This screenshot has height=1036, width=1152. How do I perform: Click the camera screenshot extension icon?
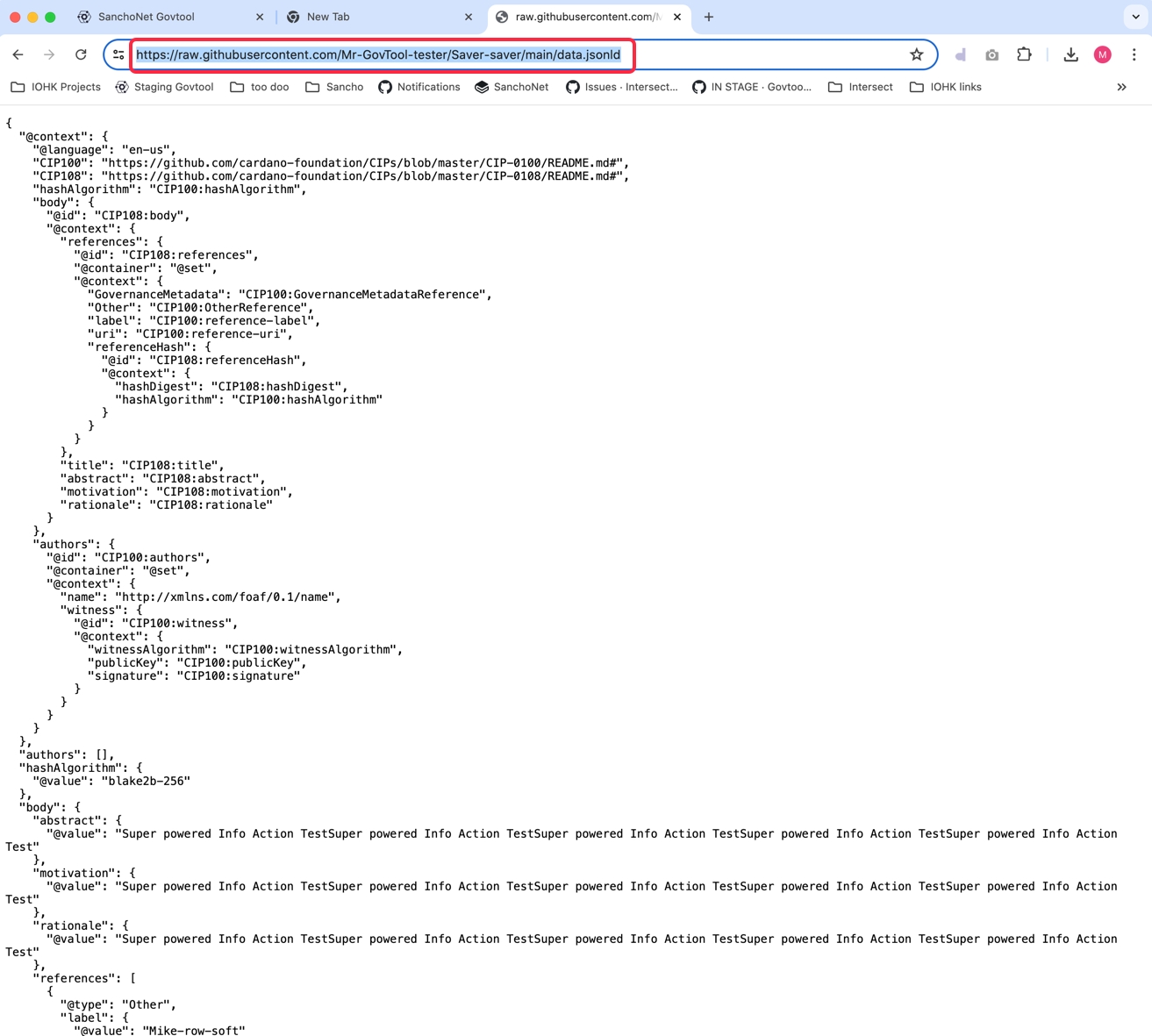tap(991, 54)
